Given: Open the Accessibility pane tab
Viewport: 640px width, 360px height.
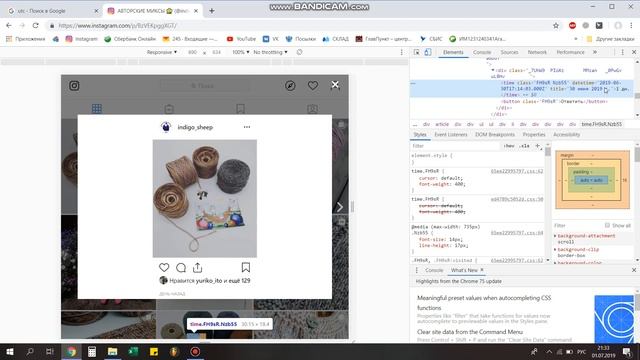Looking at the screenshot, I should (567, 134).
